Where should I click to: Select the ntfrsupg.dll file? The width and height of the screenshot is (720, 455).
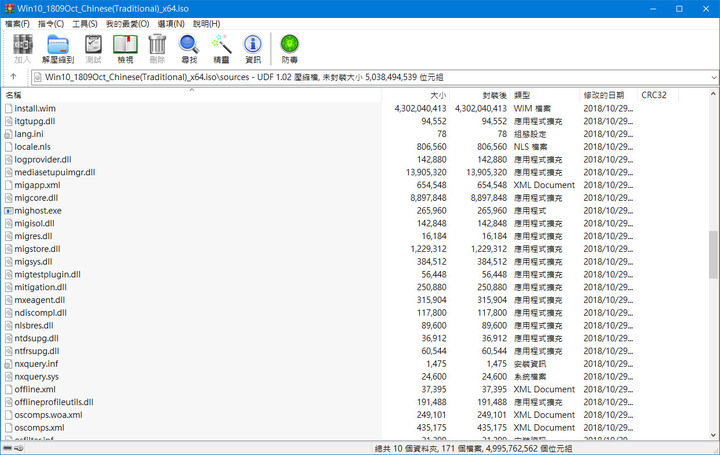(x=37, y=351)
